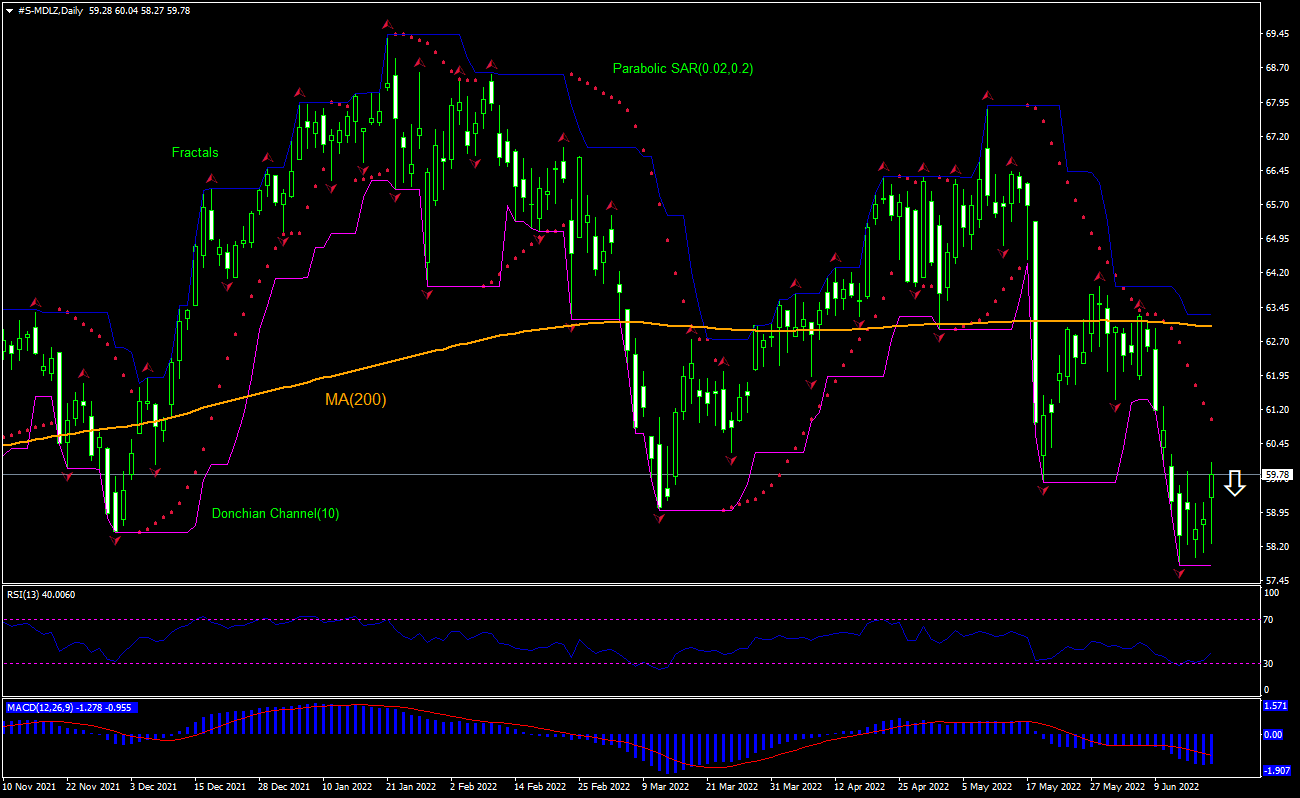
Task: Click the 69.45 price scale value
Action: (1277, 32)
